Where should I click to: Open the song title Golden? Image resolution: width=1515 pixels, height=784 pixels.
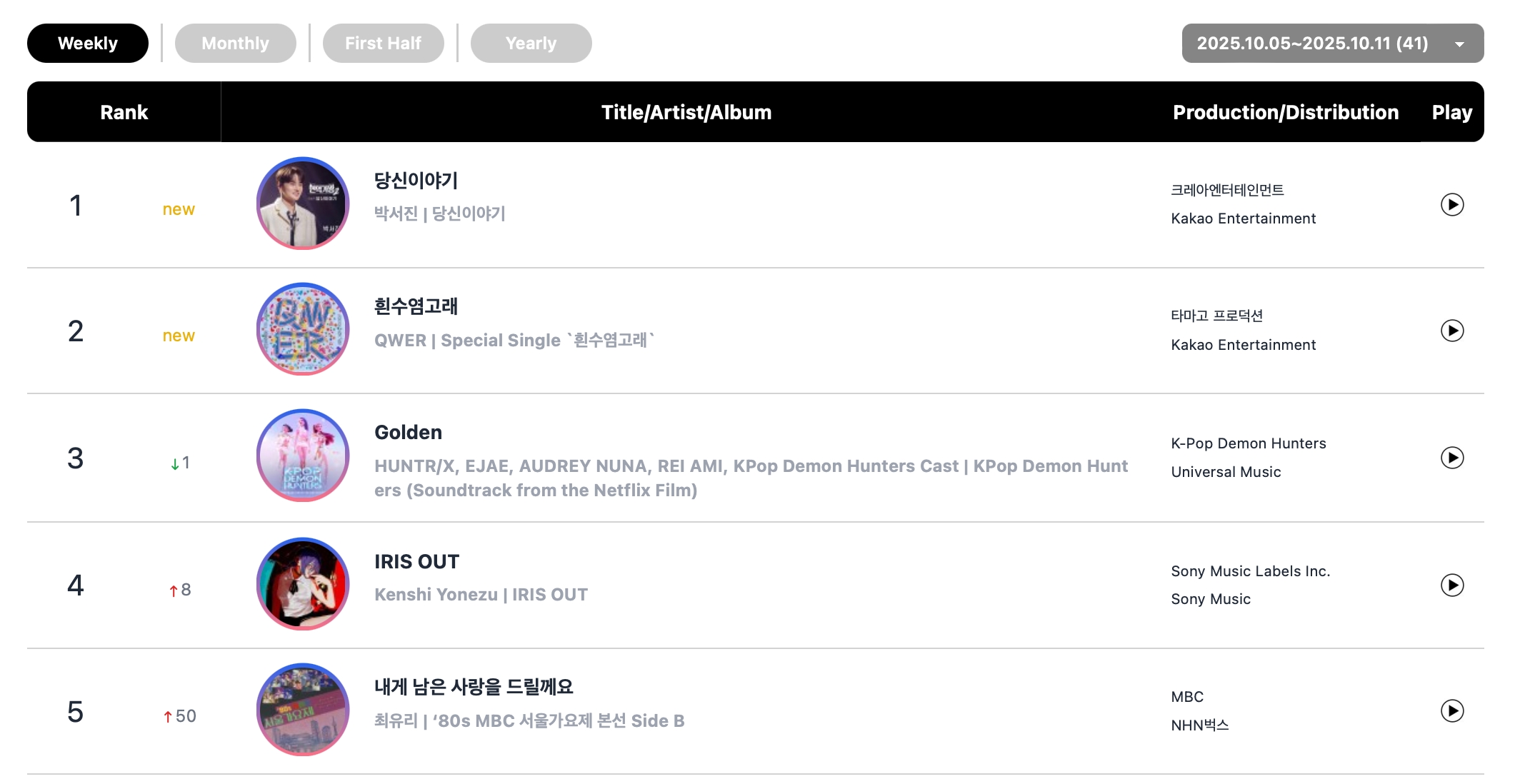pos(408,433)
